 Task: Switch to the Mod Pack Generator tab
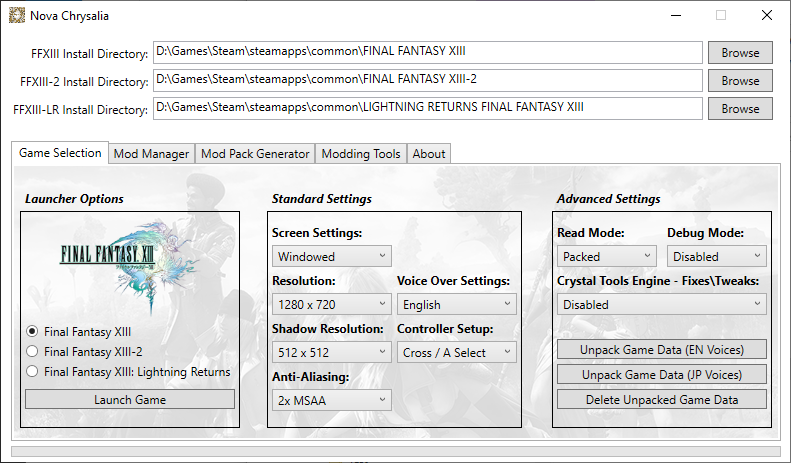pyautogui.click(x=255, y=154)
